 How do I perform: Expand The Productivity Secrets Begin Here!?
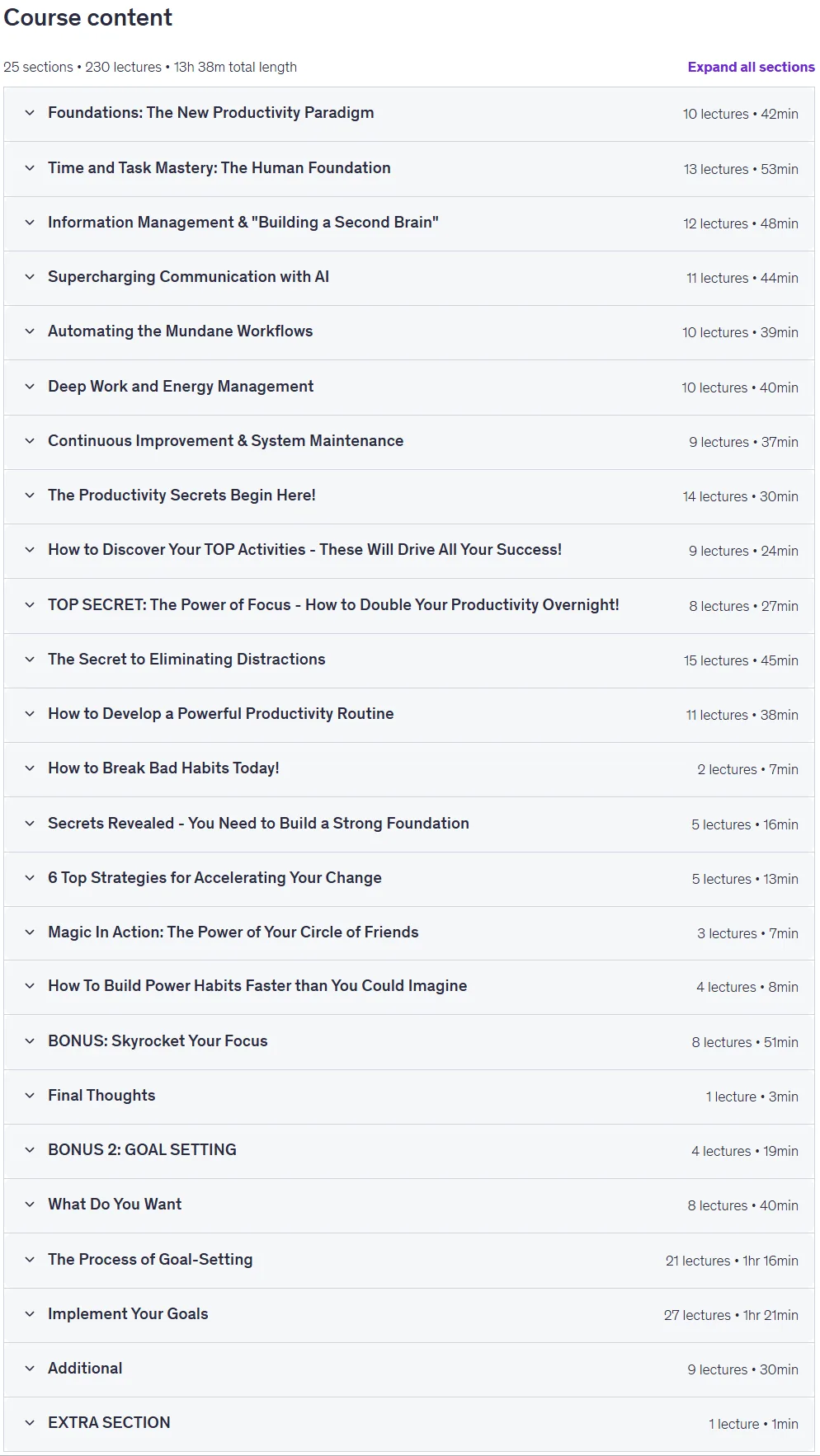pos(409,496)
